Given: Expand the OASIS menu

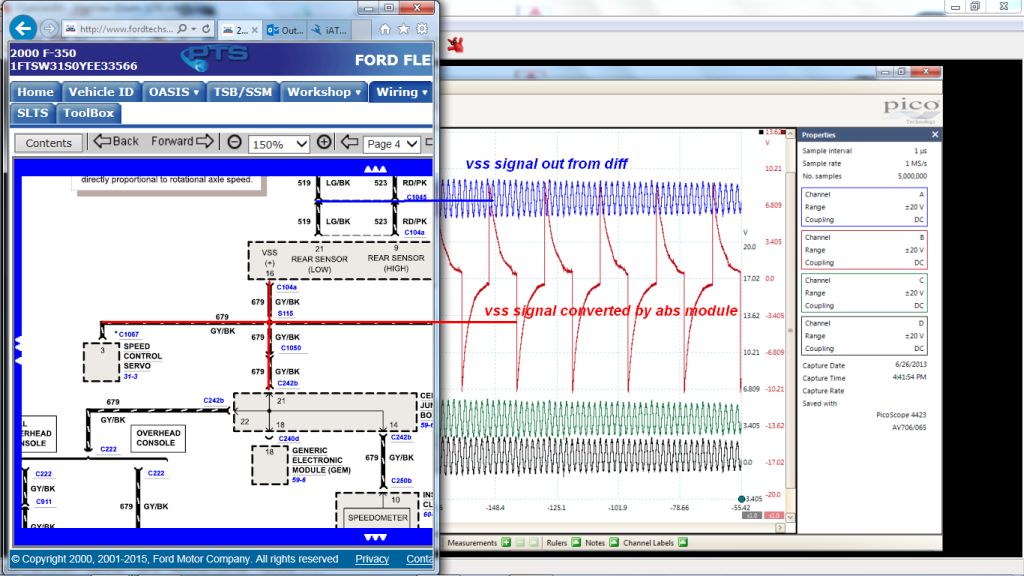Looking at the screenshot, I should (x=174, y=92).
